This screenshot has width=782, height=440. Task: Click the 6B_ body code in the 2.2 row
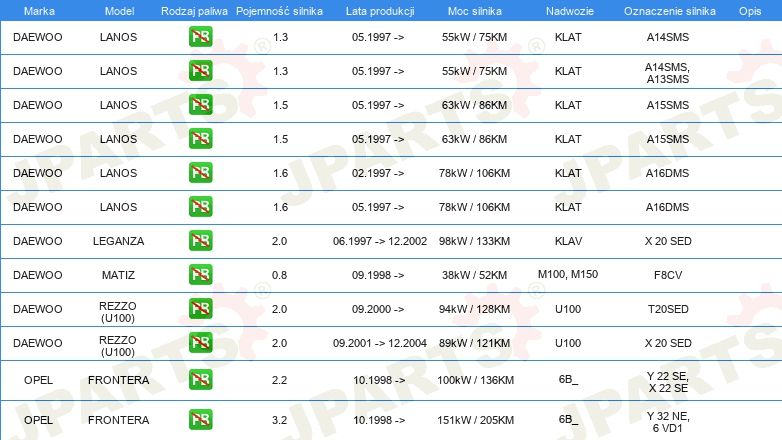568,379
